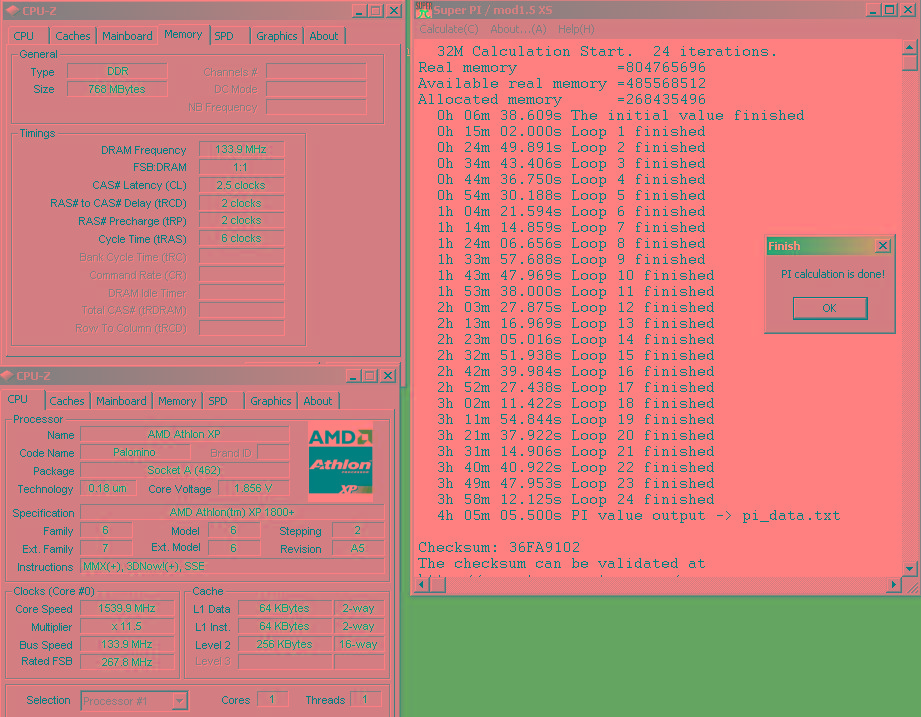Click Super PI vertical scrollbar down arrow
The width and height of the screenshot is (921, 717).
point(909,568)
